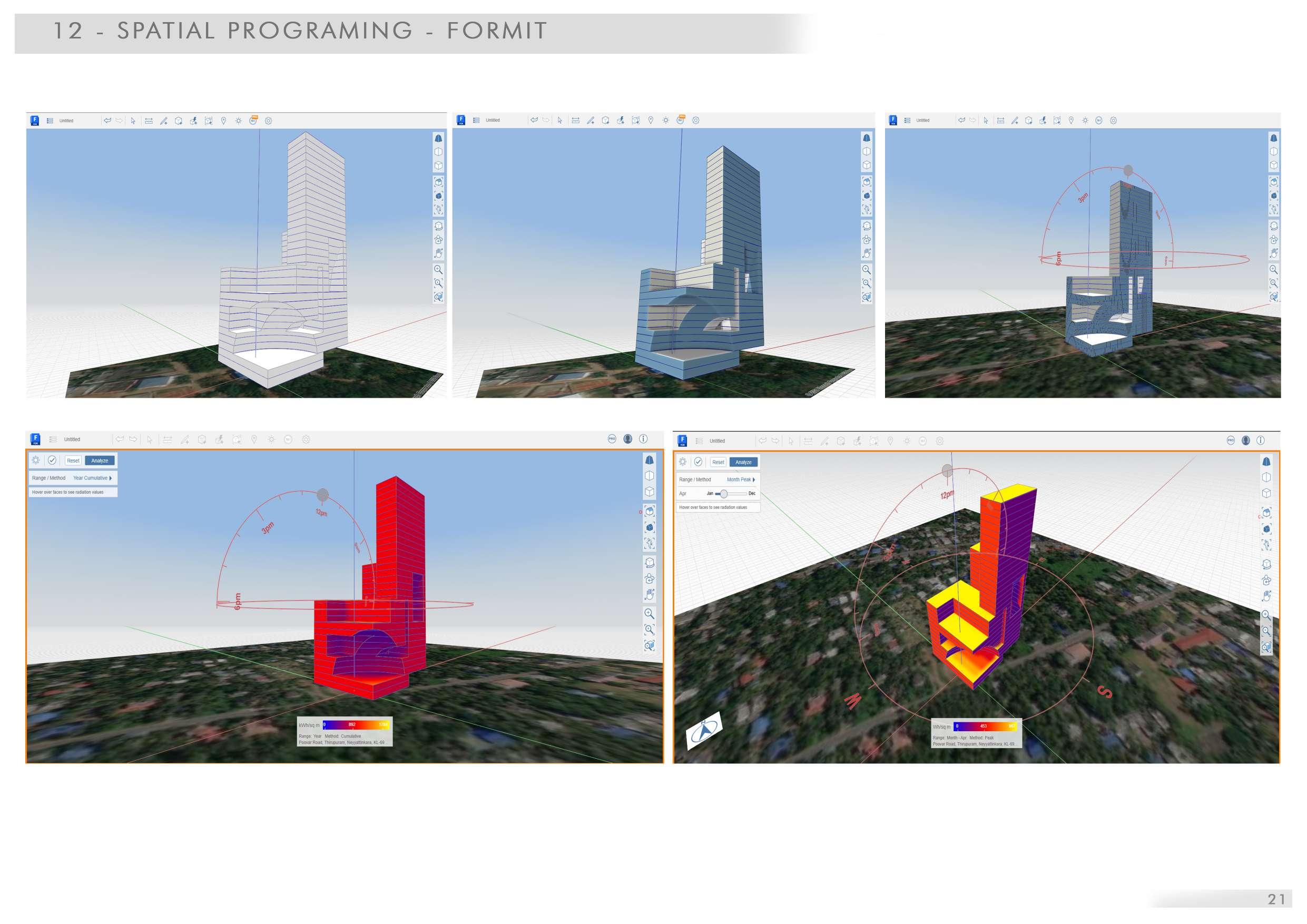This screenshot has width=1307, height=924.
Task: Click Zoom magnifier icon in bottom-left screenshot sidebar
Action: (649, 613)
